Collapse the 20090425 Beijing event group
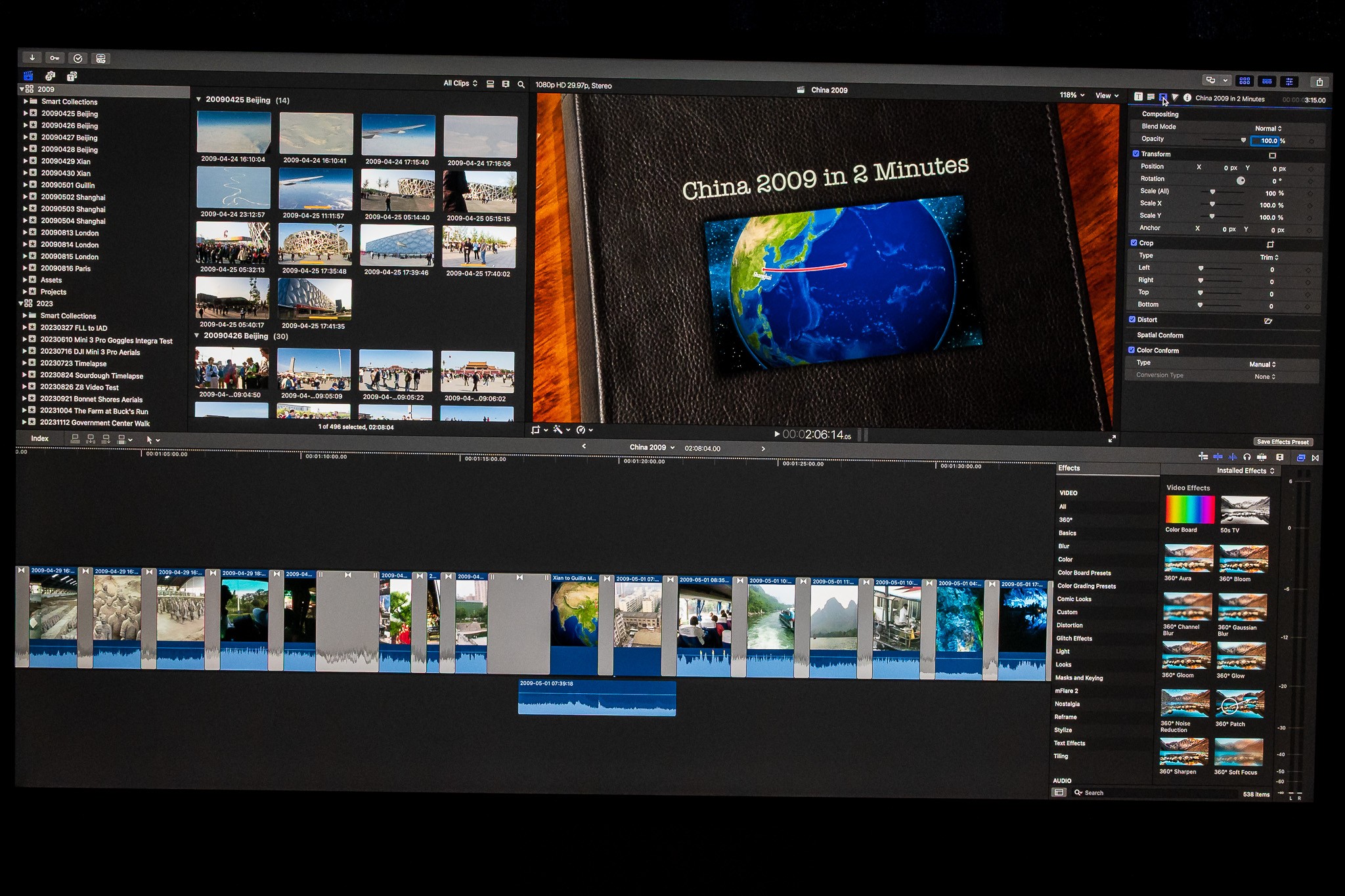1345x896 pixels. pos(198,100)
